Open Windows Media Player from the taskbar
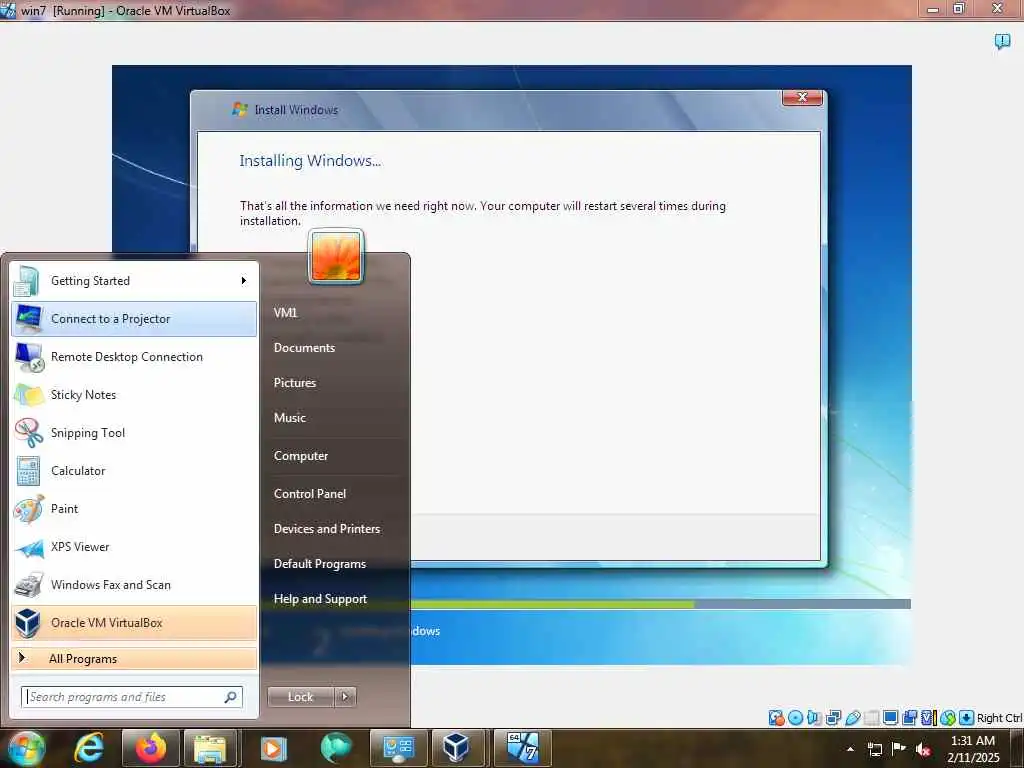Image resolution: width=1024 pixels, height=768 pixels. 273,748
